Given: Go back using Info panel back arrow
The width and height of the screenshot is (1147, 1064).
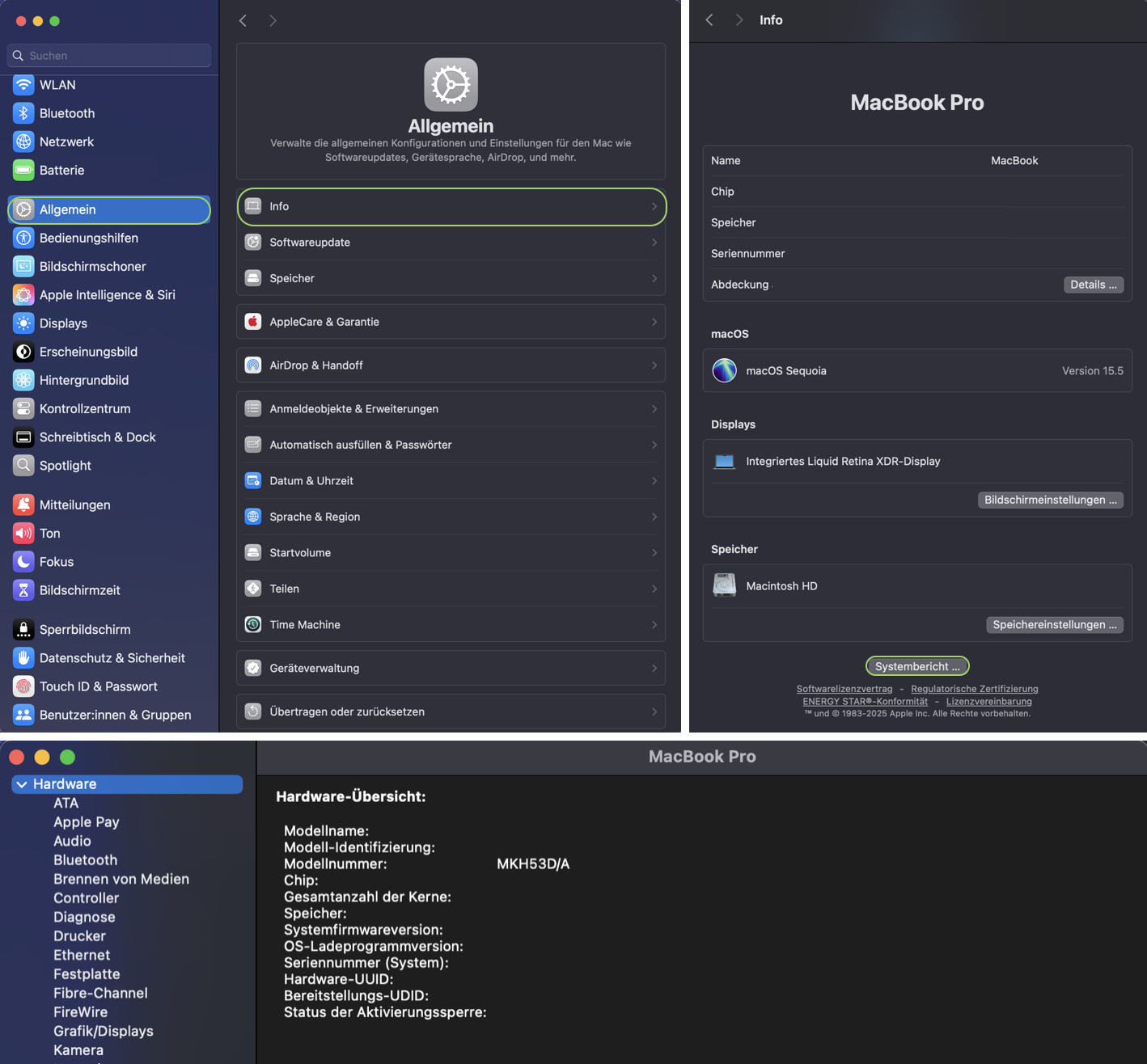Looking at the screenshot, I should [709, 20].
